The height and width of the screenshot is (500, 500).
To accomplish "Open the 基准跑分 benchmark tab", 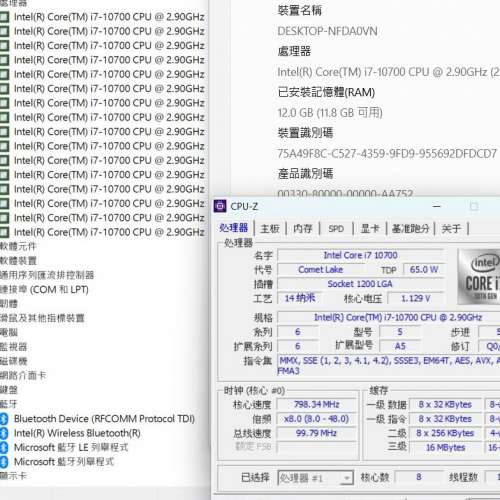I will point(410,229).
